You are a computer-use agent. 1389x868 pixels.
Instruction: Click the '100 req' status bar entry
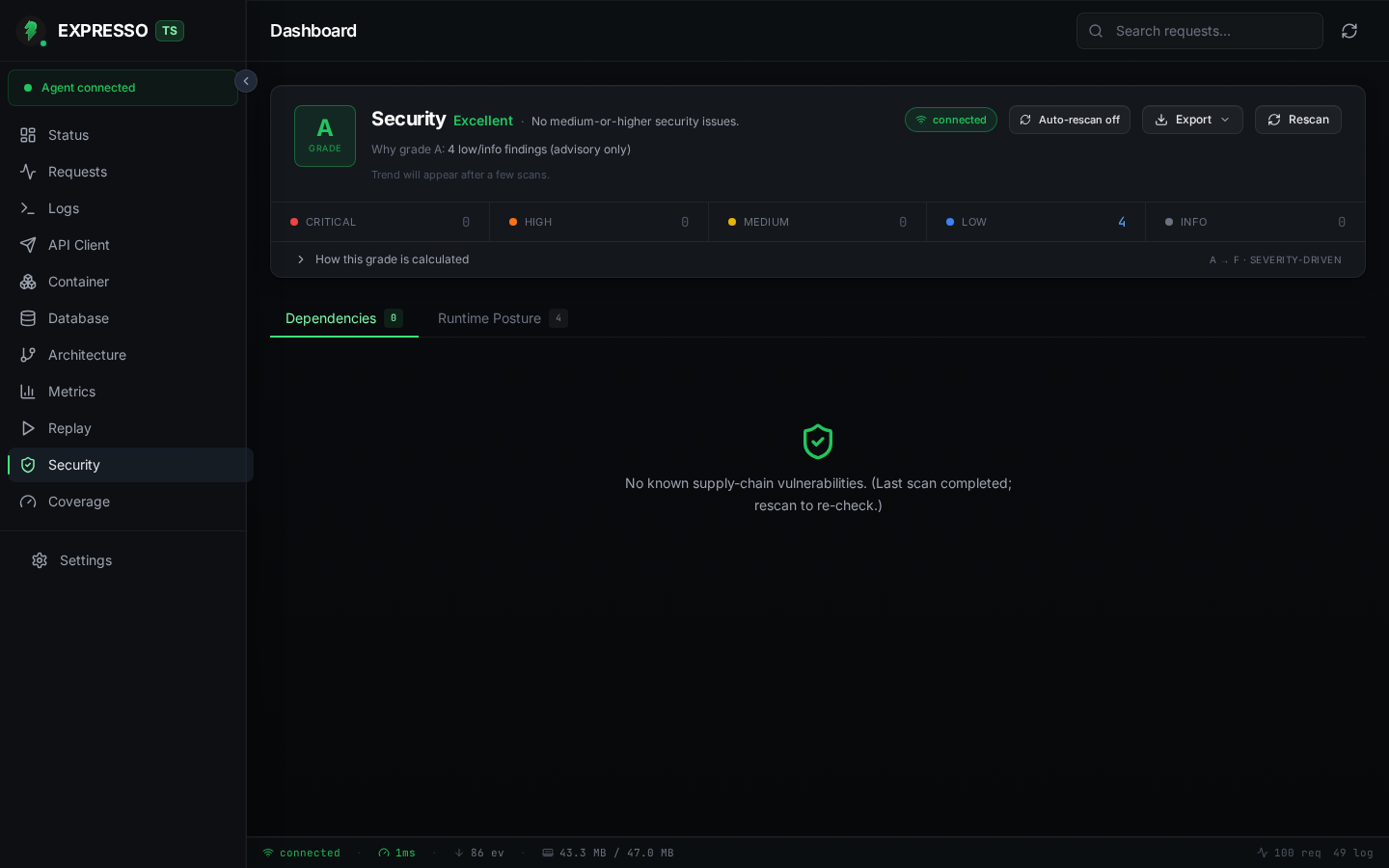point(1297,853)
